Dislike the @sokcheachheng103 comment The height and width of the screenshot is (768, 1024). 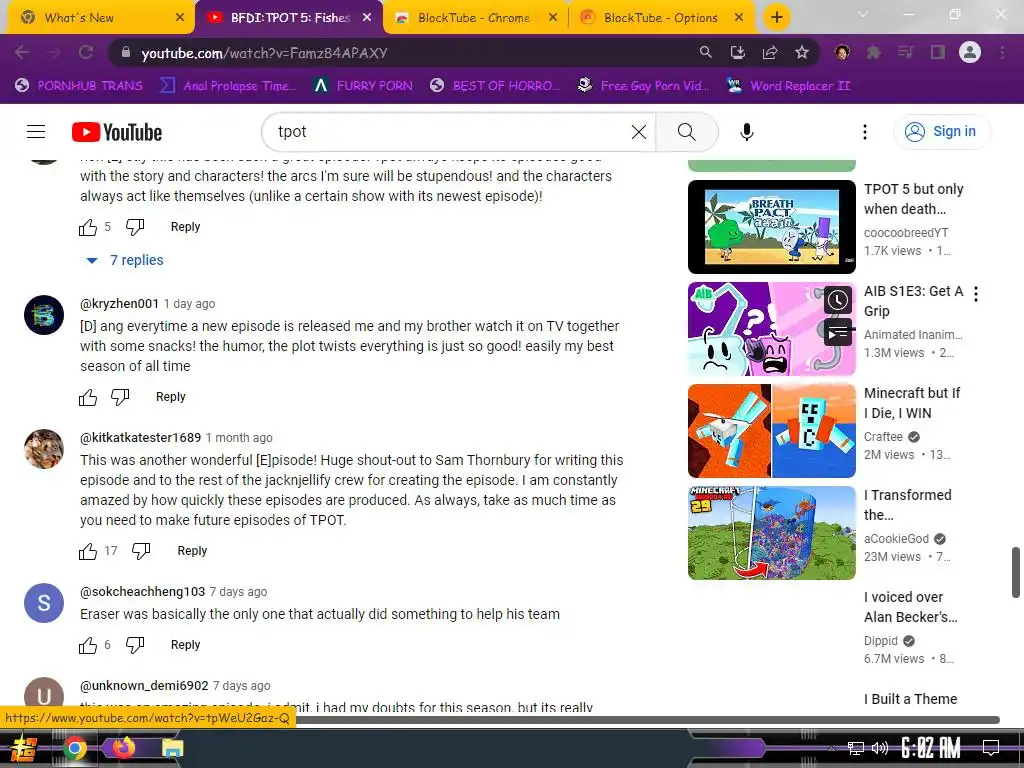tap(135, 645)
